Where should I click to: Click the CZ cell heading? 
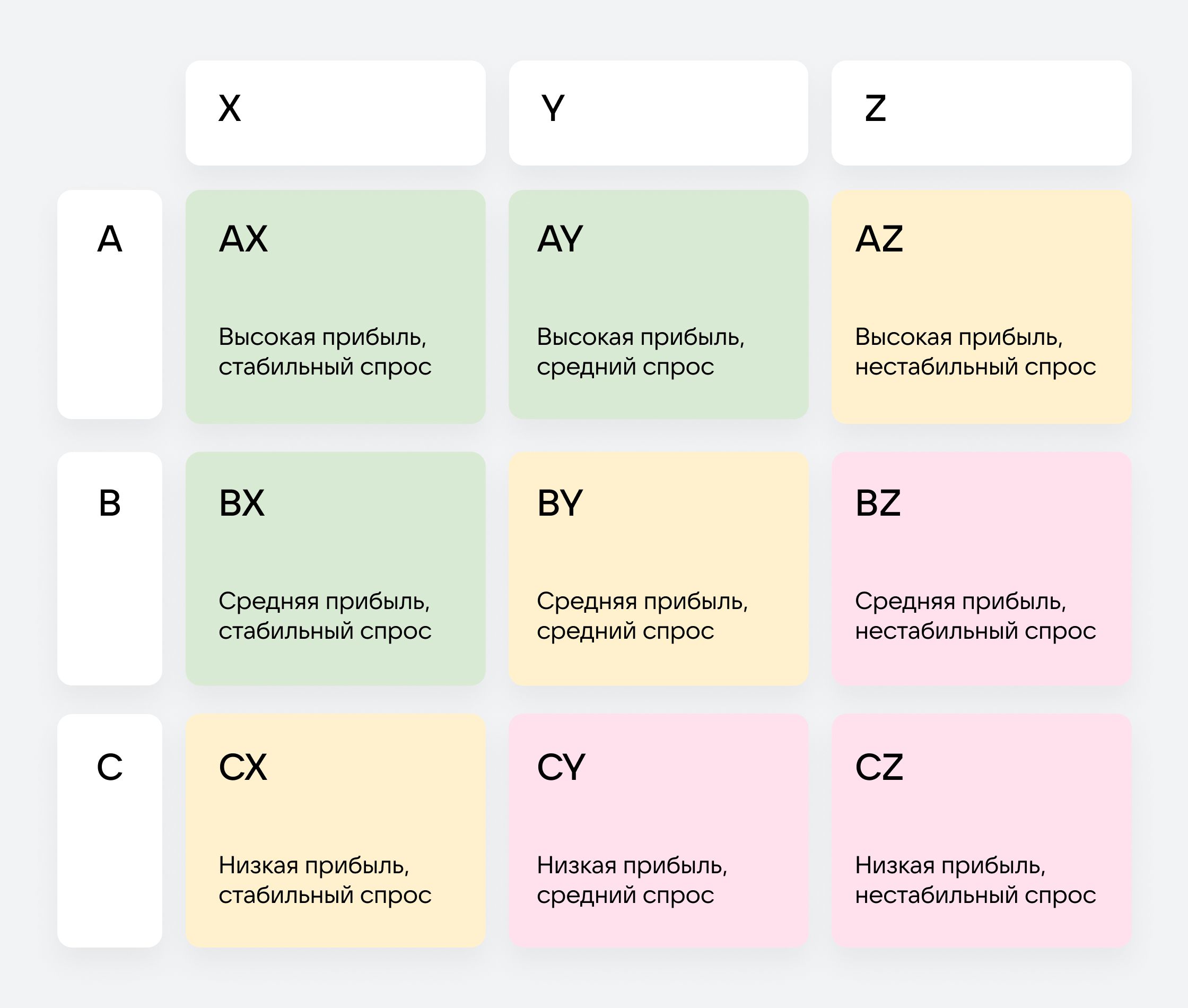(879, 767)
